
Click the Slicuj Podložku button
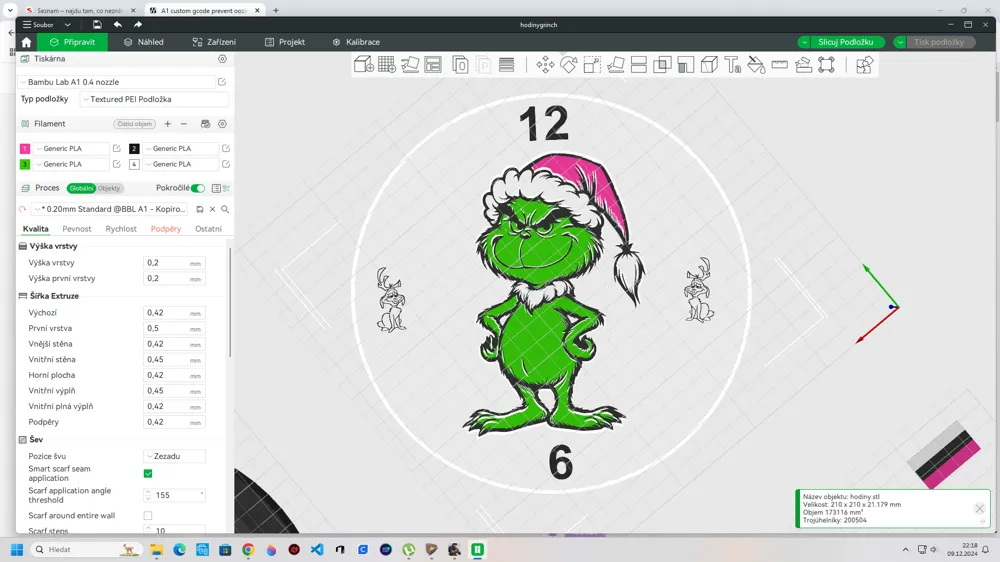tap(846, 42)
